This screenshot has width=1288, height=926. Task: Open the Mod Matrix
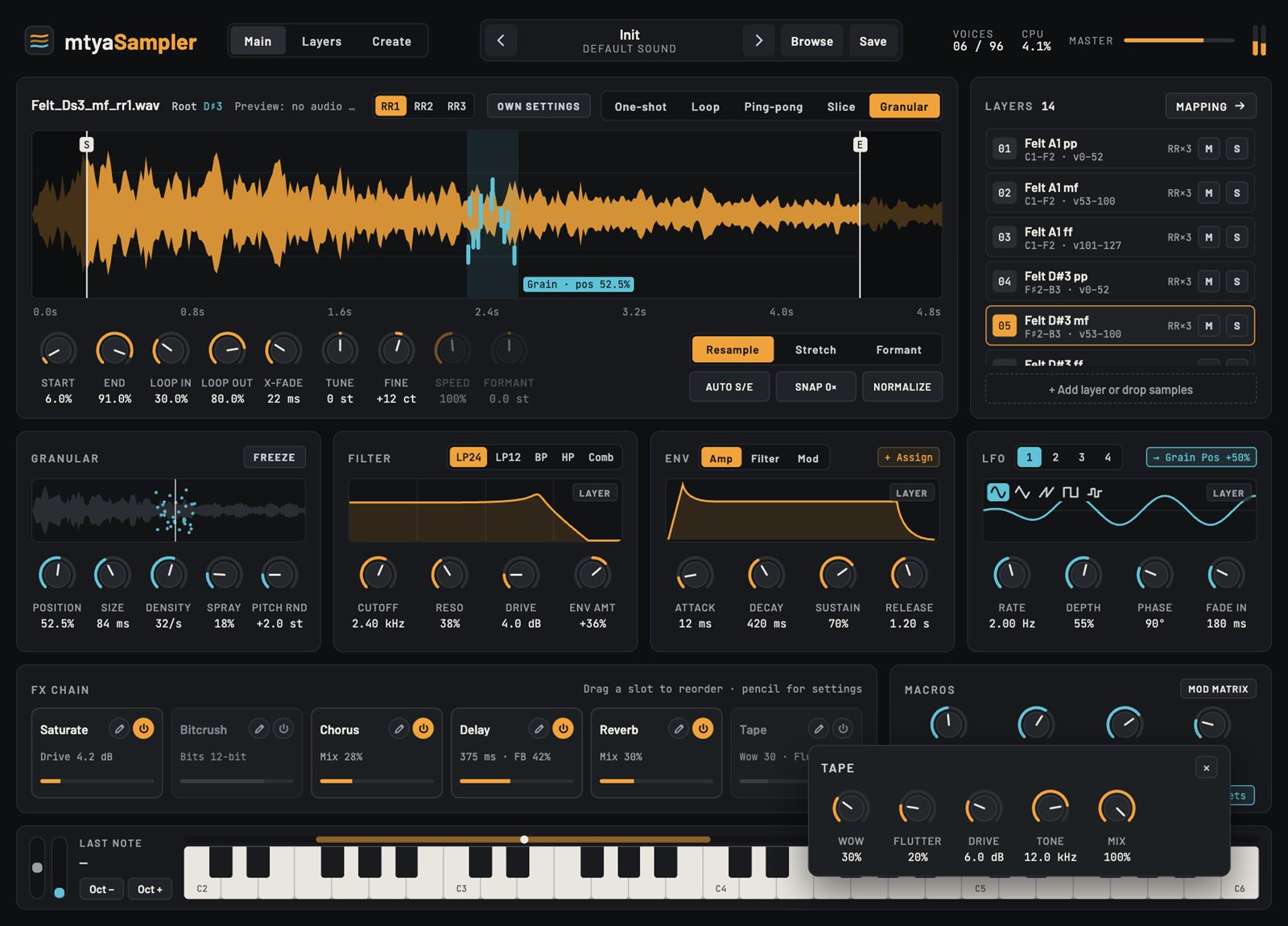(x=1218, y=689)
